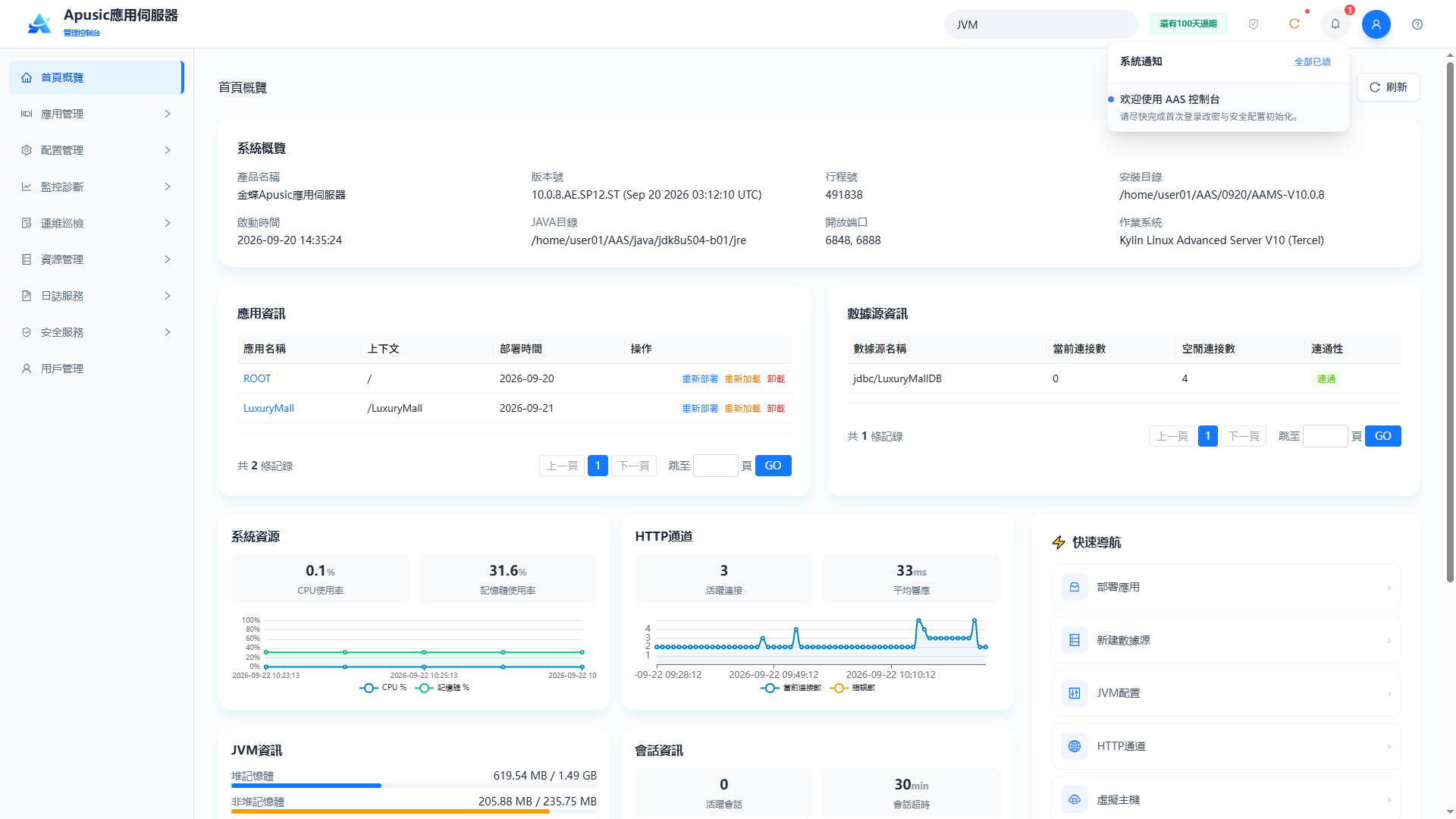Open 運維巡檢 menu item
This screenshot has height=819, width=1456.
(x=96, y=223)
